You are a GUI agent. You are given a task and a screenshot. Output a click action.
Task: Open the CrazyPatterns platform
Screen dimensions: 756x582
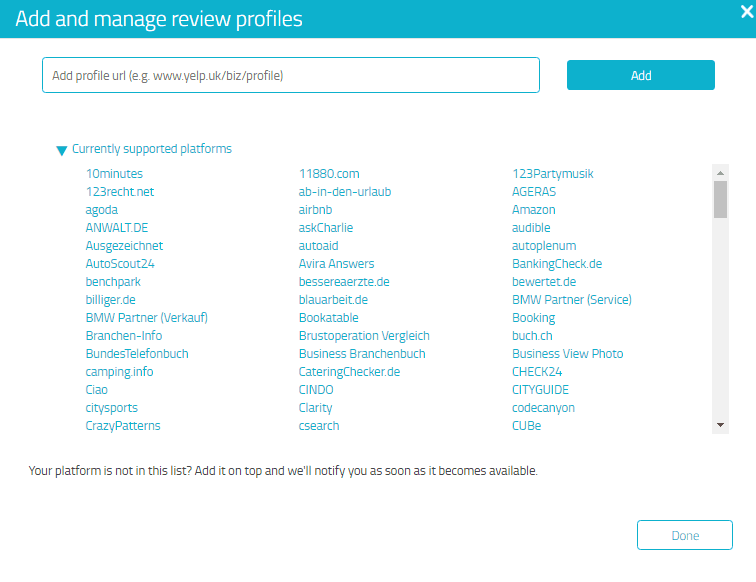pyautogui.click(x=123, y=426)
